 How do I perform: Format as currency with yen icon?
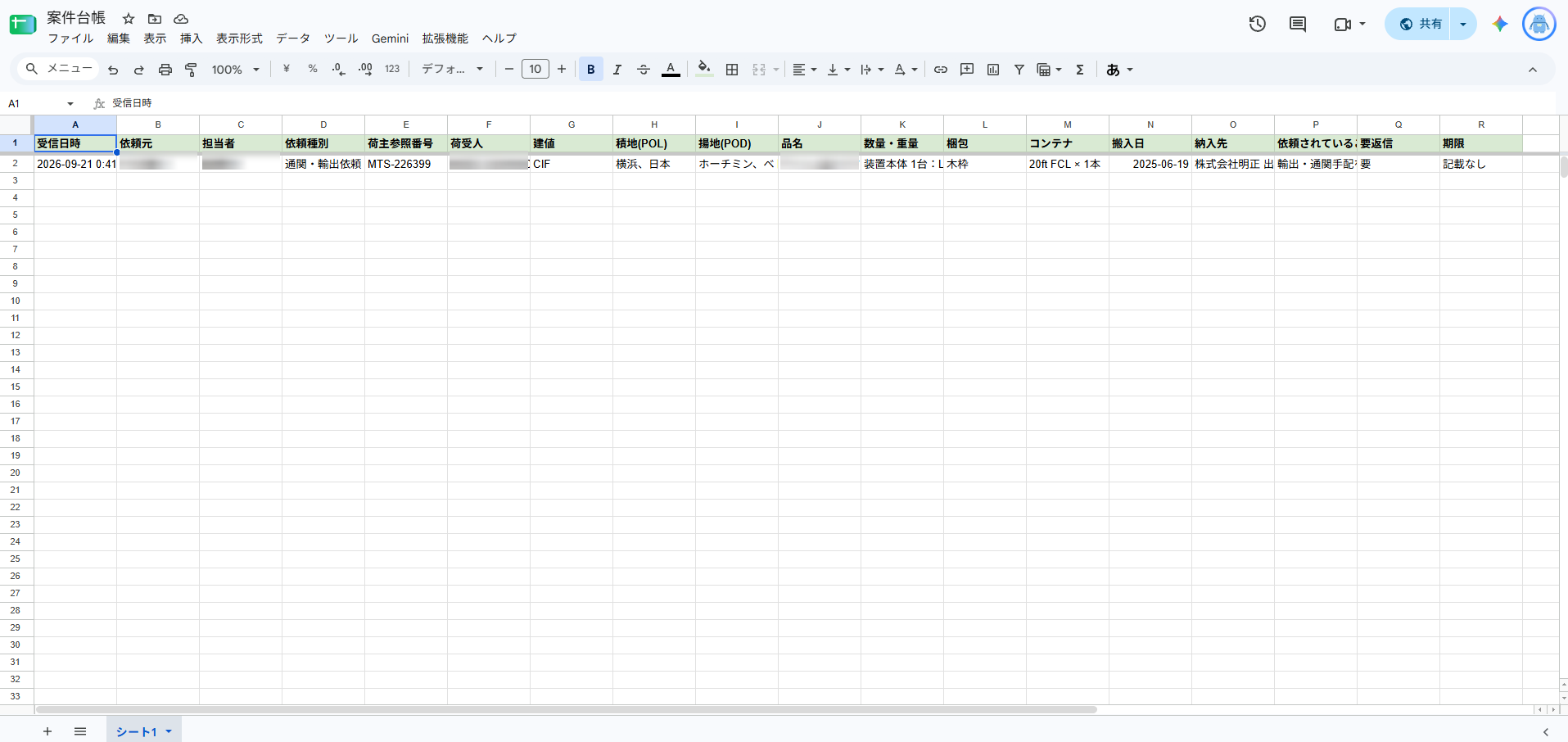click(287, 70)
